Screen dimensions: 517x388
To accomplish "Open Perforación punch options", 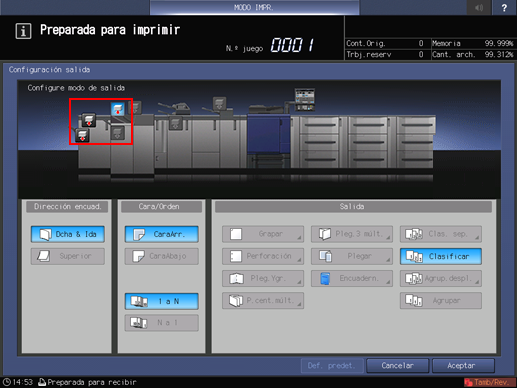I will [x=263, y=256].
